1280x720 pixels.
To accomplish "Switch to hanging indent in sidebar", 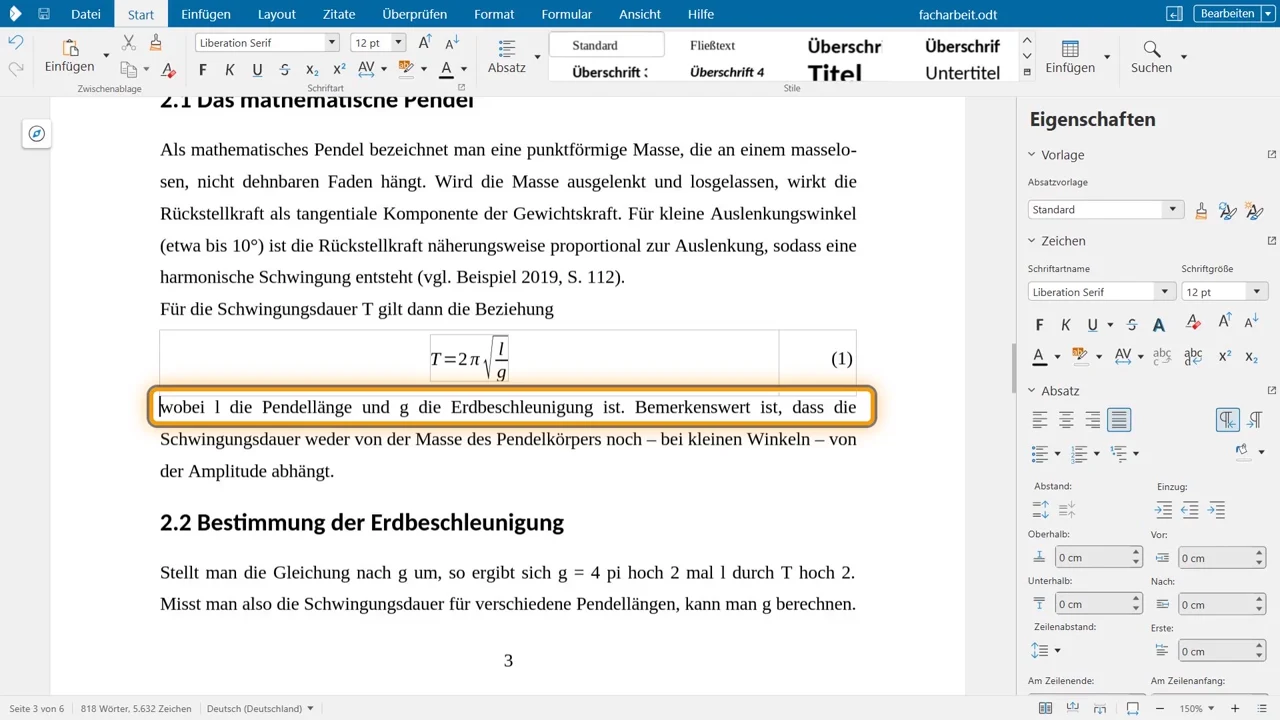I will pos(1217,510).
